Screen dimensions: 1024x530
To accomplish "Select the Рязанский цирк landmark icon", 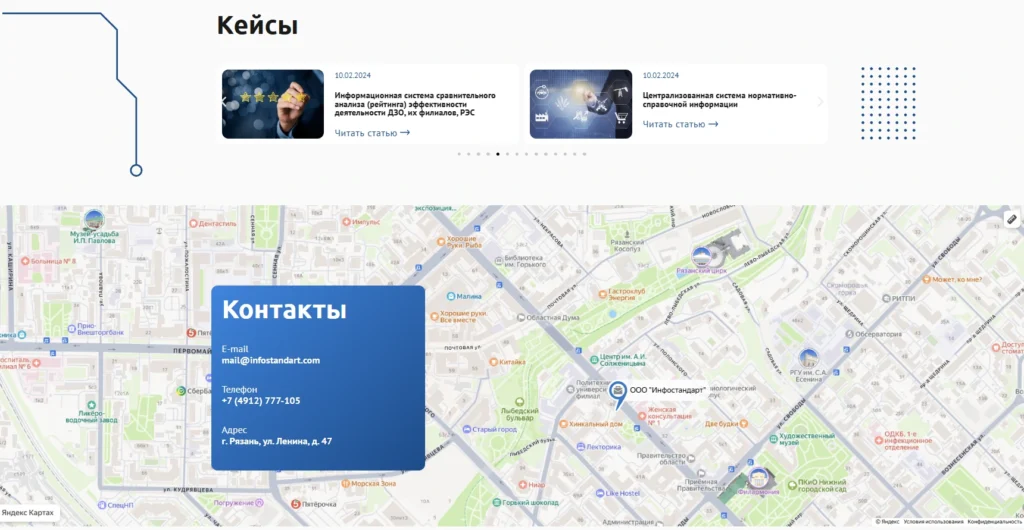I will pos(701,256).
